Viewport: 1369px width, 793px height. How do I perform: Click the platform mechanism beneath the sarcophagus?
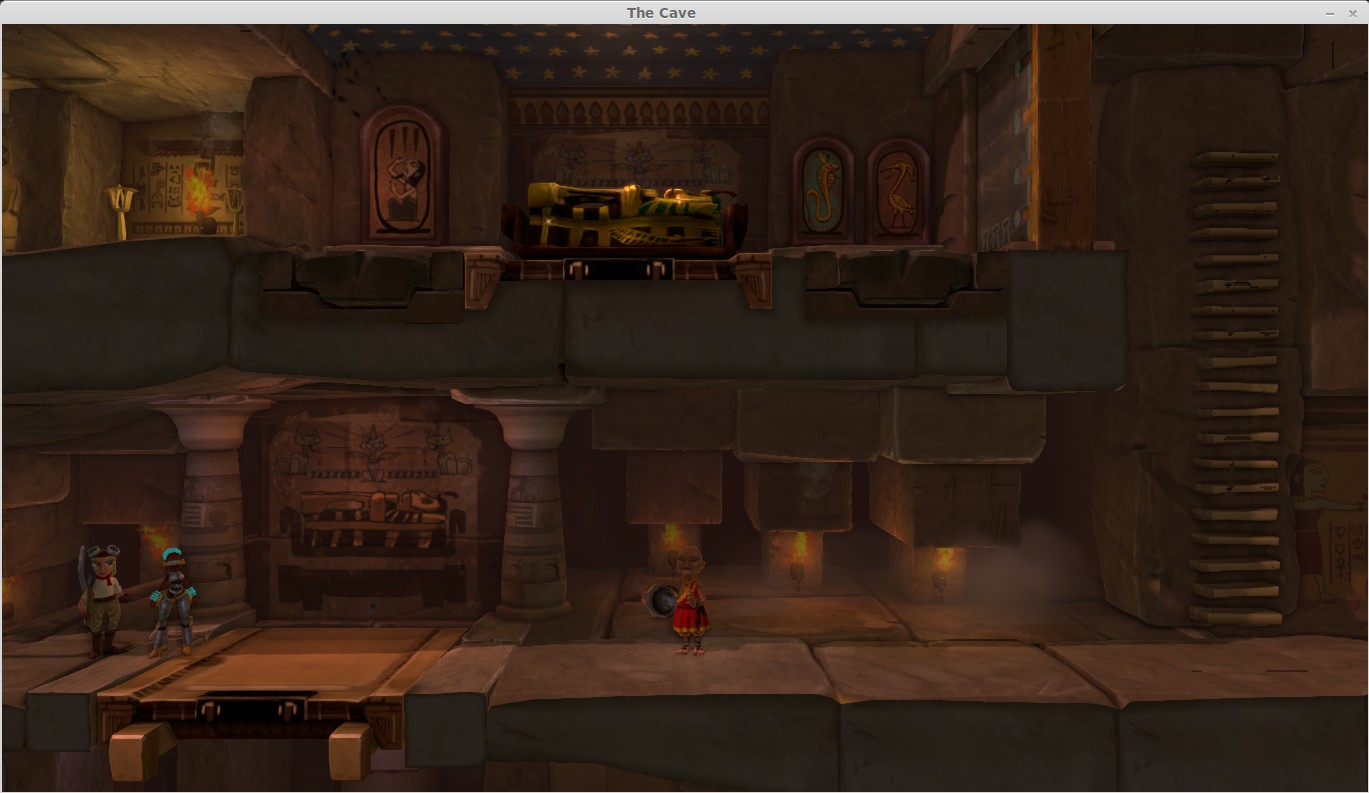click(615, 269)
